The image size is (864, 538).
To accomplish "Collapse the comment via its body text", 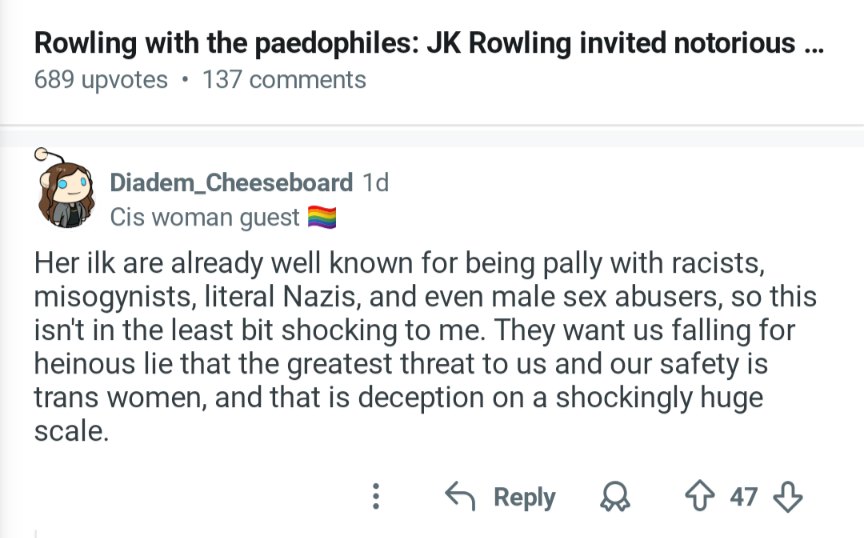I will click(425, 347).
